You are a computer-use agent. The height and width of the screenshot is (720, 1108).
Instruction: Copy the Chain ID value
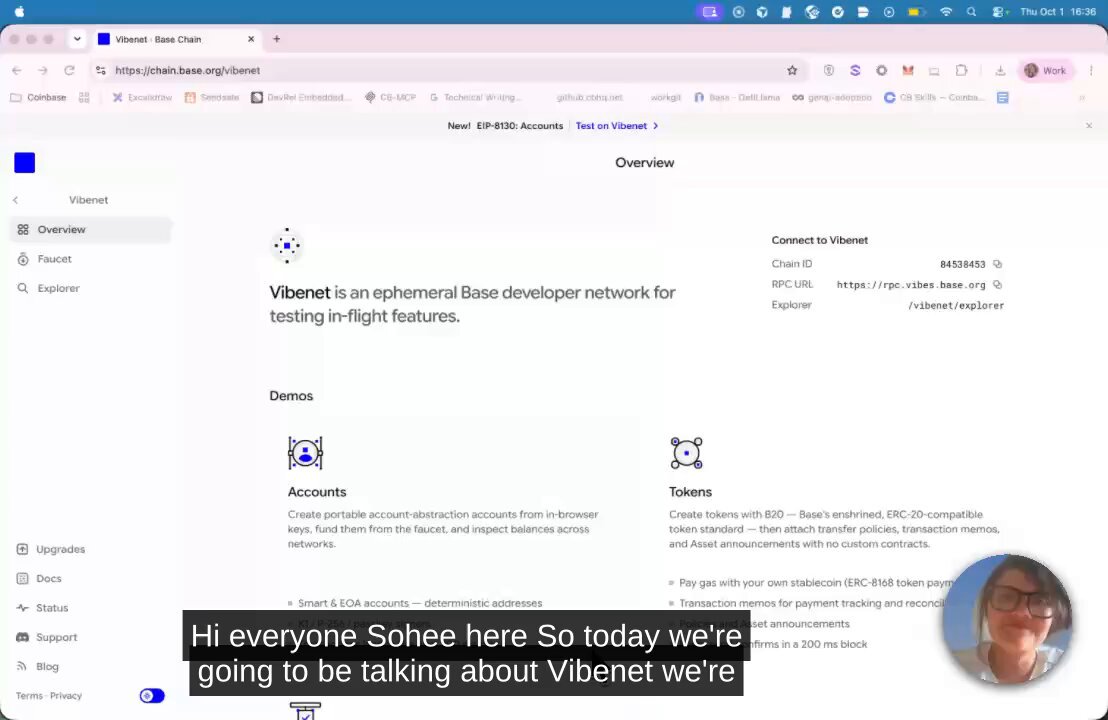tap(997, 264)
